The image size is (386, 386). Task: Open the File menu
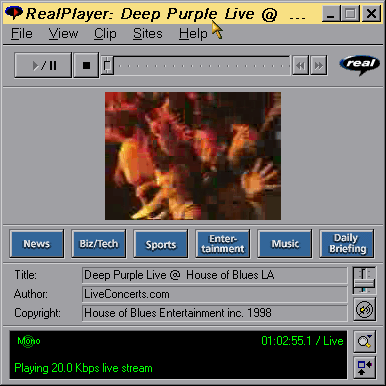click(22, 34)
